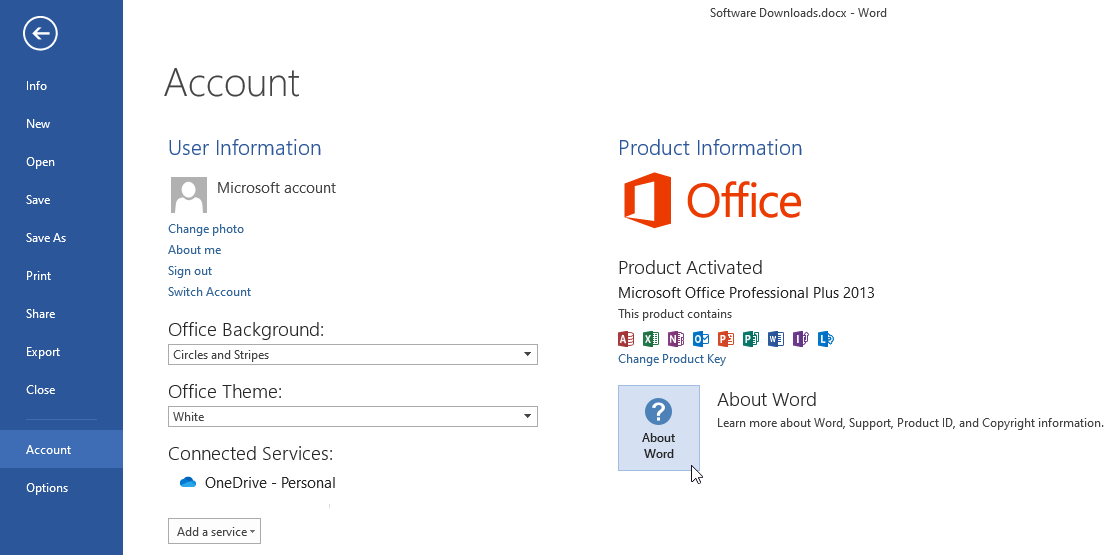The height and width of the screenshot is (555, 1118).
Task: Select the Options menu item
Action: tap(47, 488)
